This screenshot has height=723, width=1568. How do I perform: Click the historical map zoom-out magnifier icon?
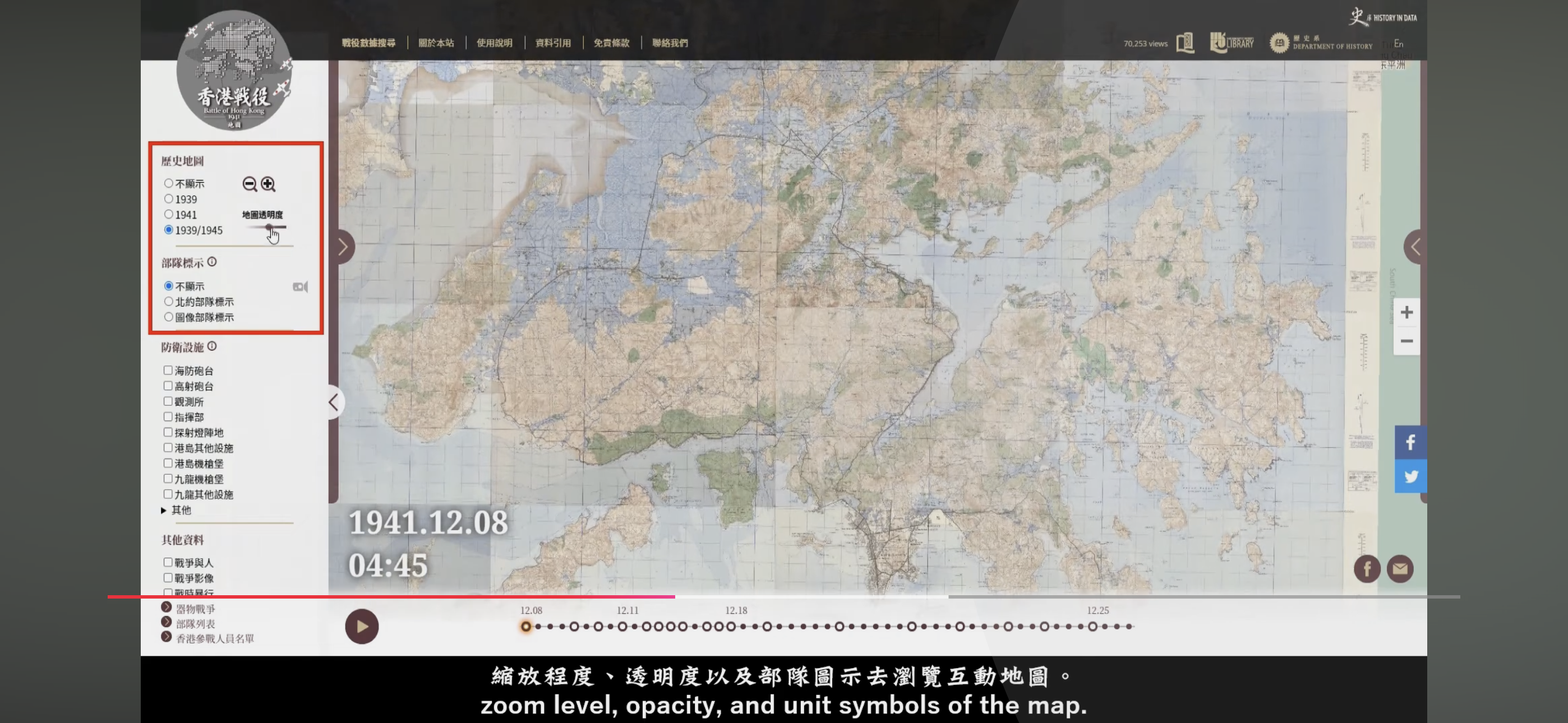tap(249, 184)
